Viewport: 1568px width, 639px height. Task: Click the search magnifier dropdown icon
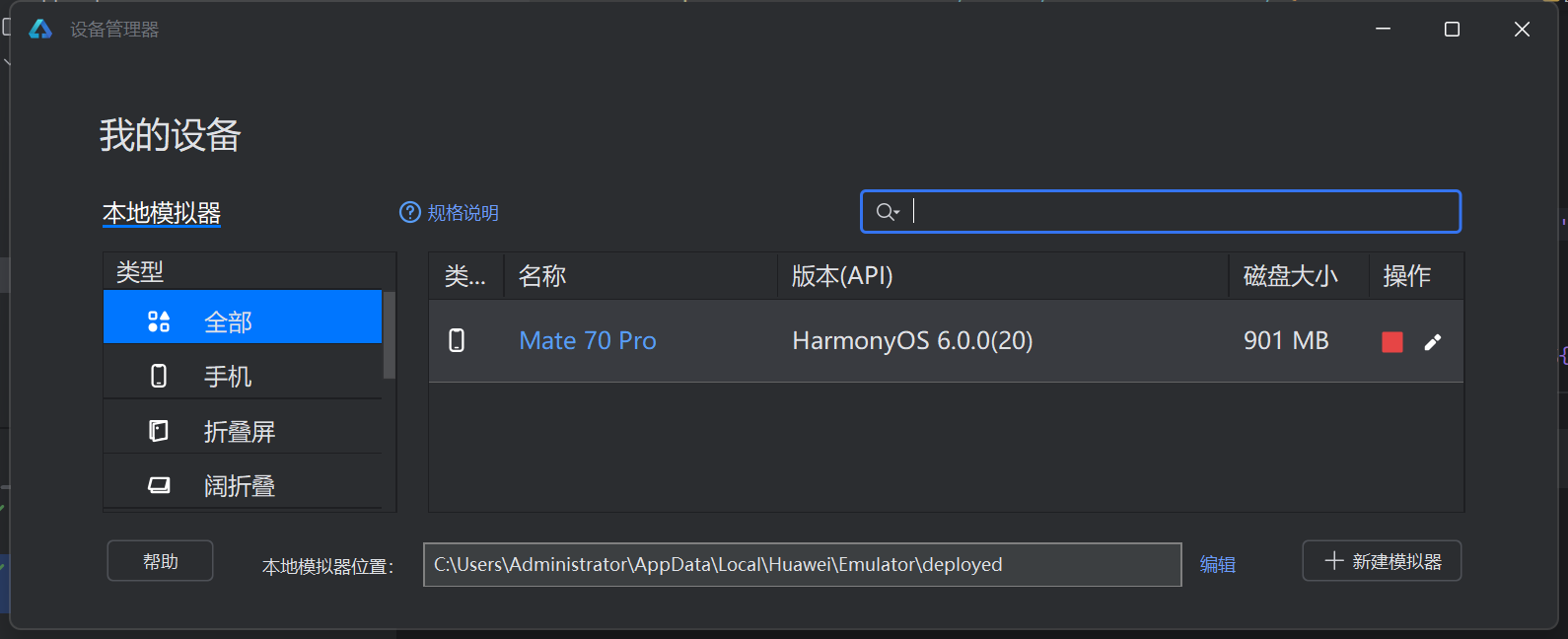tap(888, 212)
